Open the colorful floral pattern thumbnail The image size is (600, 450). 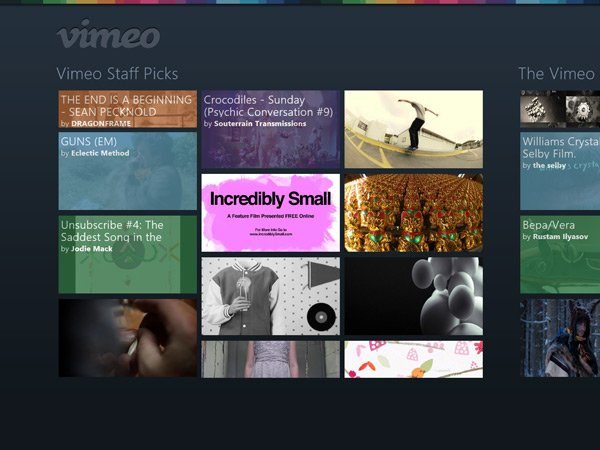(414, 359)
